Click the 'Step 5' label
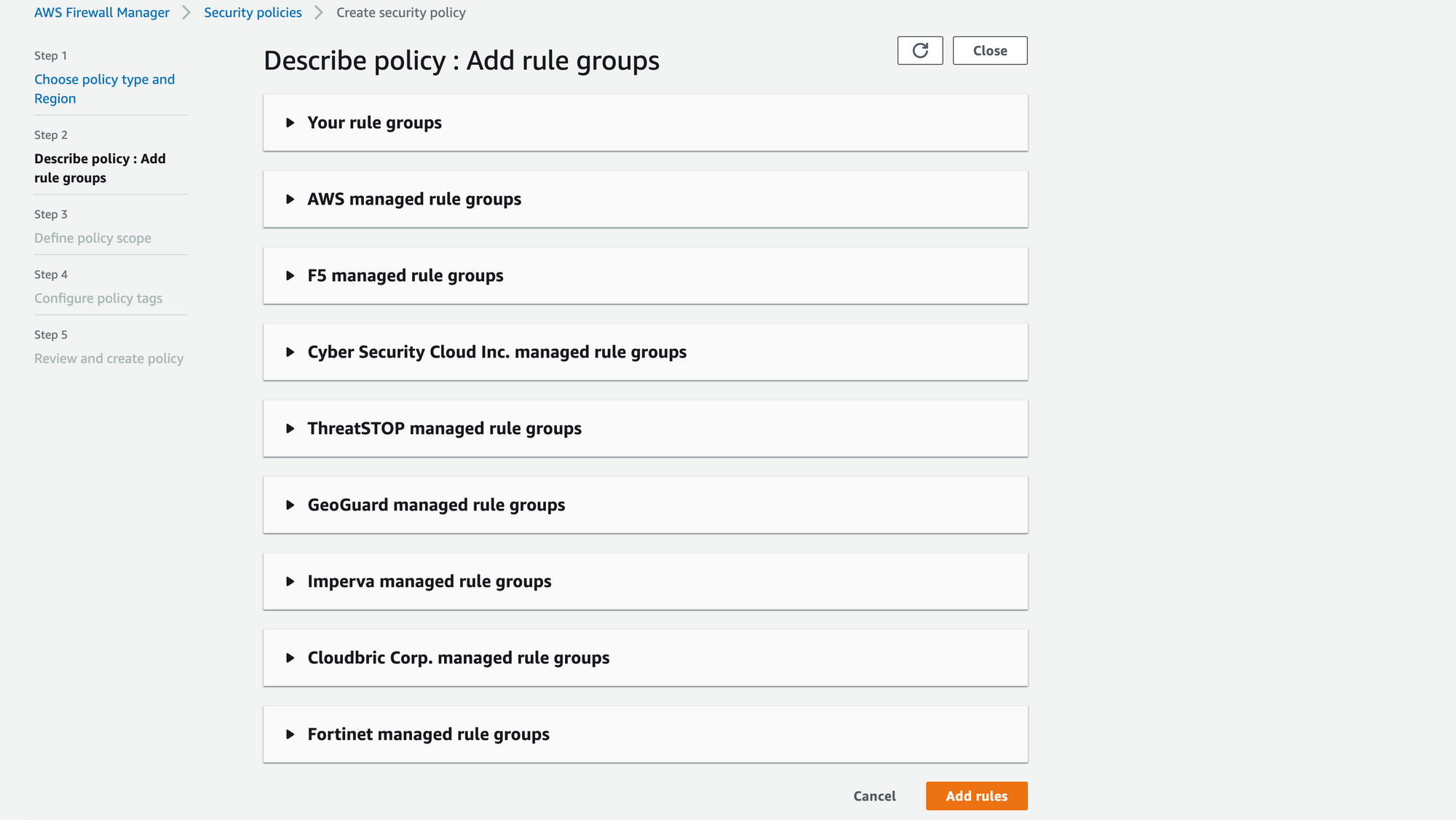The height and width of the screenshot is (820, 1456). pos(50,335)
